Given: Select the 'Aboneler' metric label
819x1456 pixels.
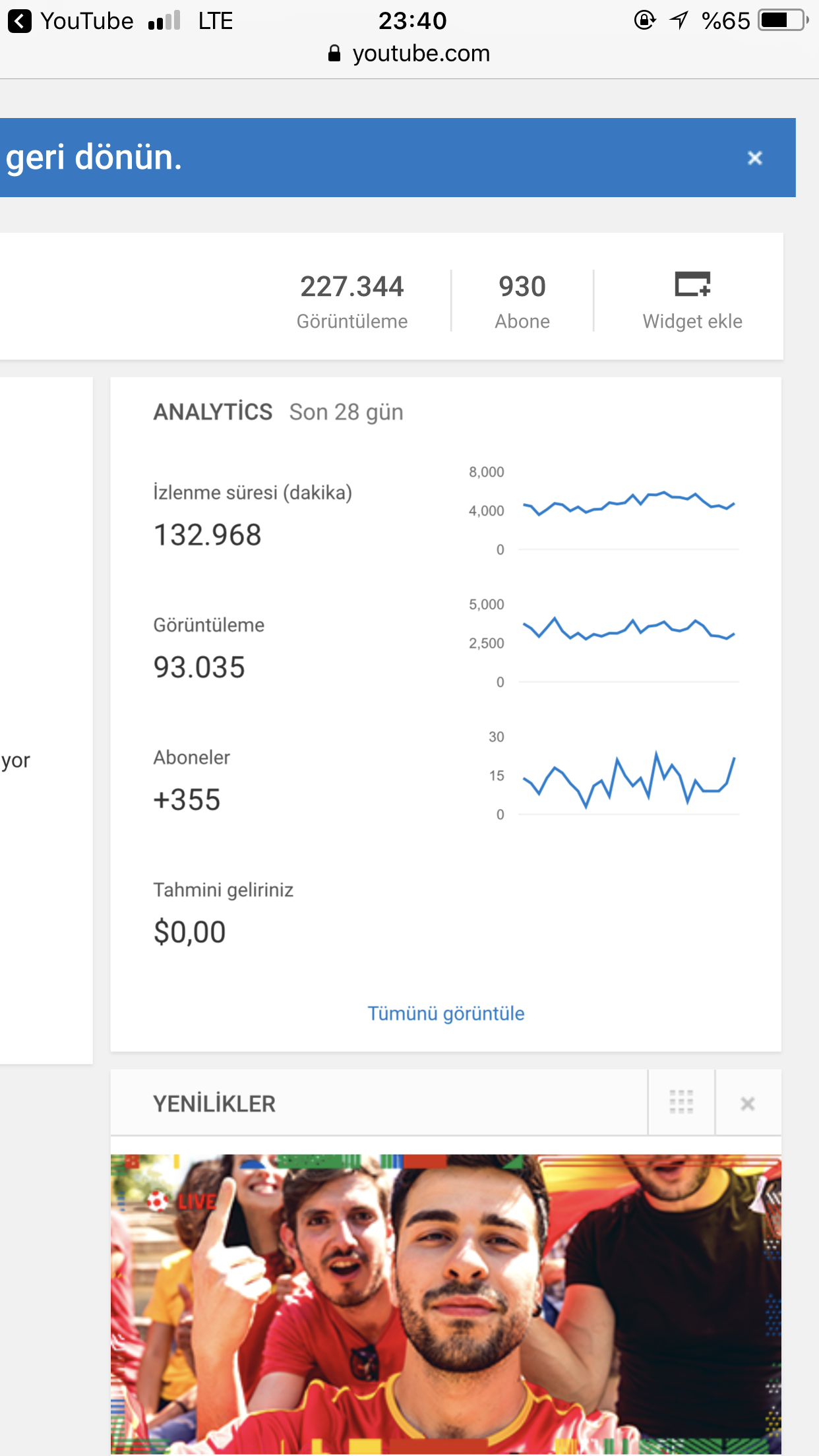Looking at the screenshot, I should click(192, 757).
